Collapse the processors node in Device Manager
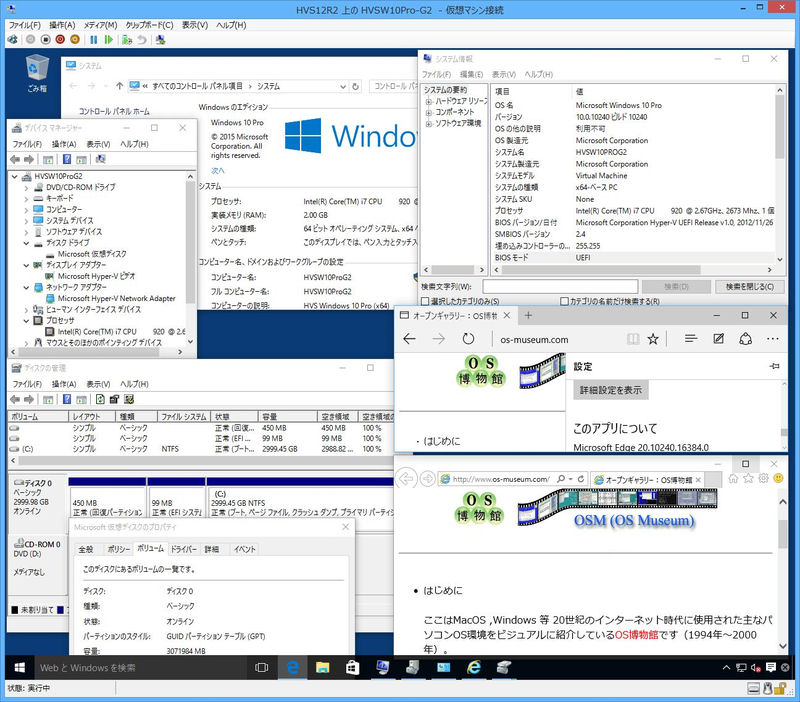Image resolution: width=800 pixels, height=702 pixels. [x=26, y=321]
